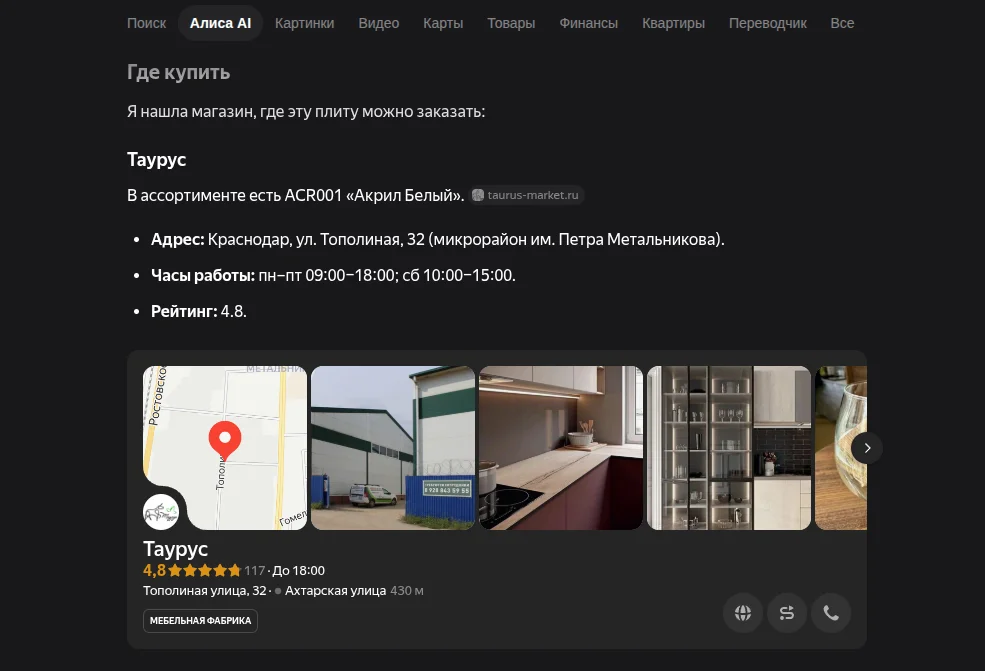
Task: Open the map thumbnail with the red pin
Action: point(226,448)
